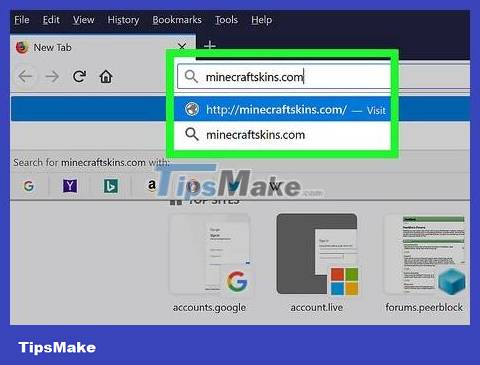The image size is (480, 365).
Task: Search with Bing engine icon
Action: [x=111, y=186]
